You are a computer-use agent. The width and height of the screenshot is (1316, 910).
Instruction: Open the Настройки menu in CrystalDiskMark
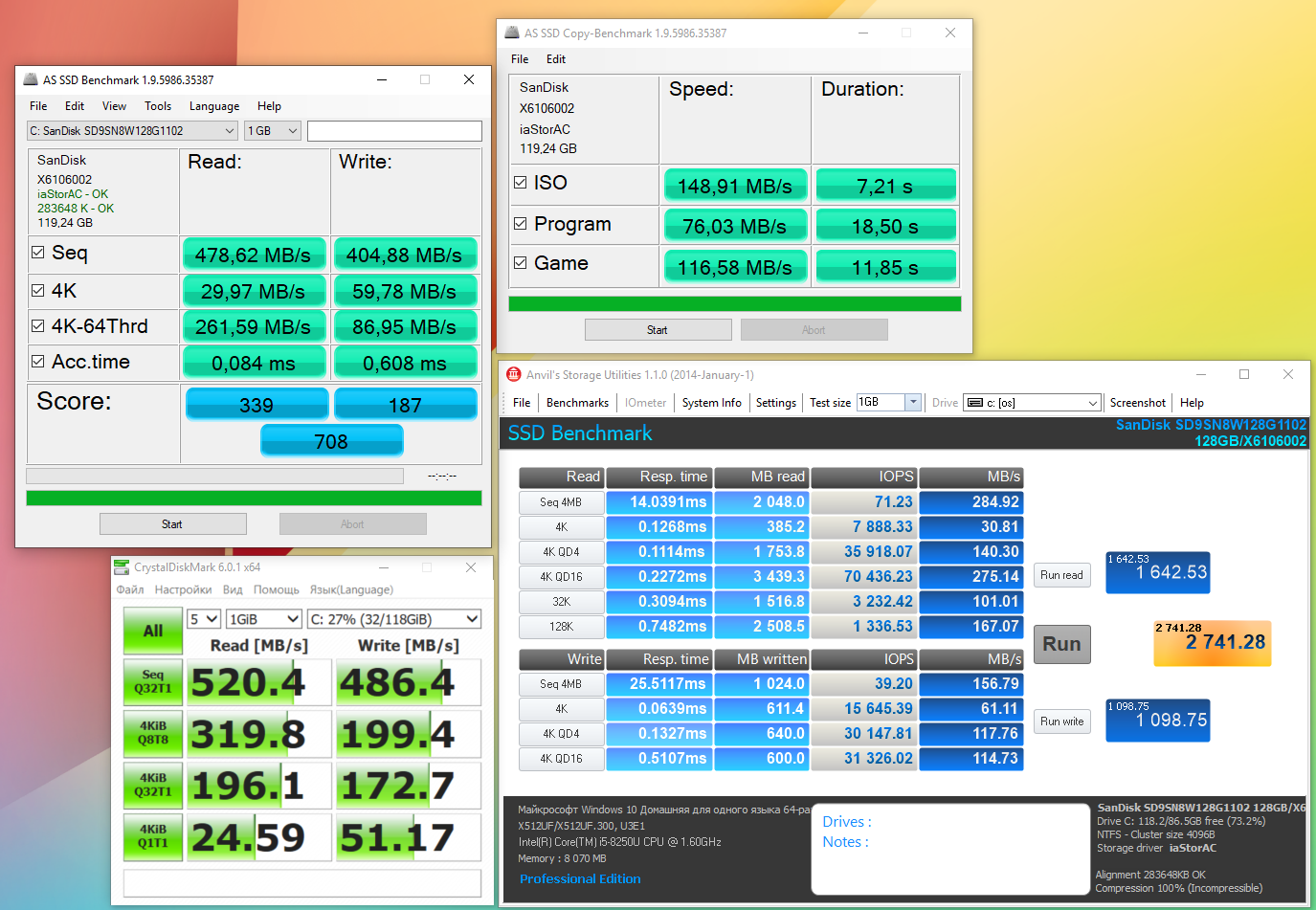click(183, 590)
